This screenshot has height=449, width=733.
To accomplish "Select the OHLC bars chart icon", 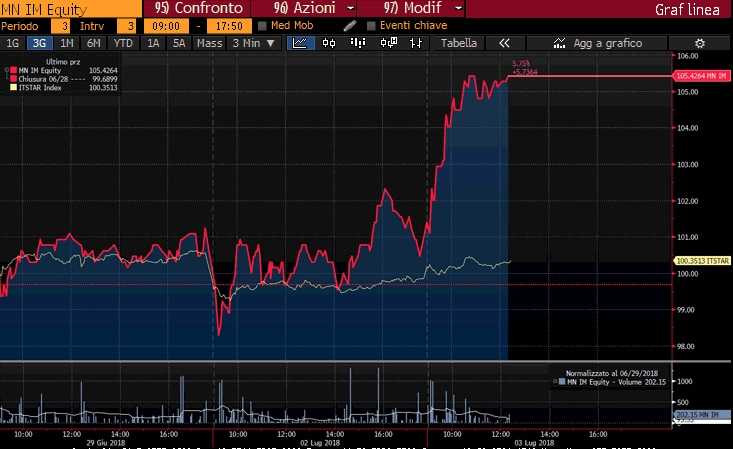I will (416, 43).
